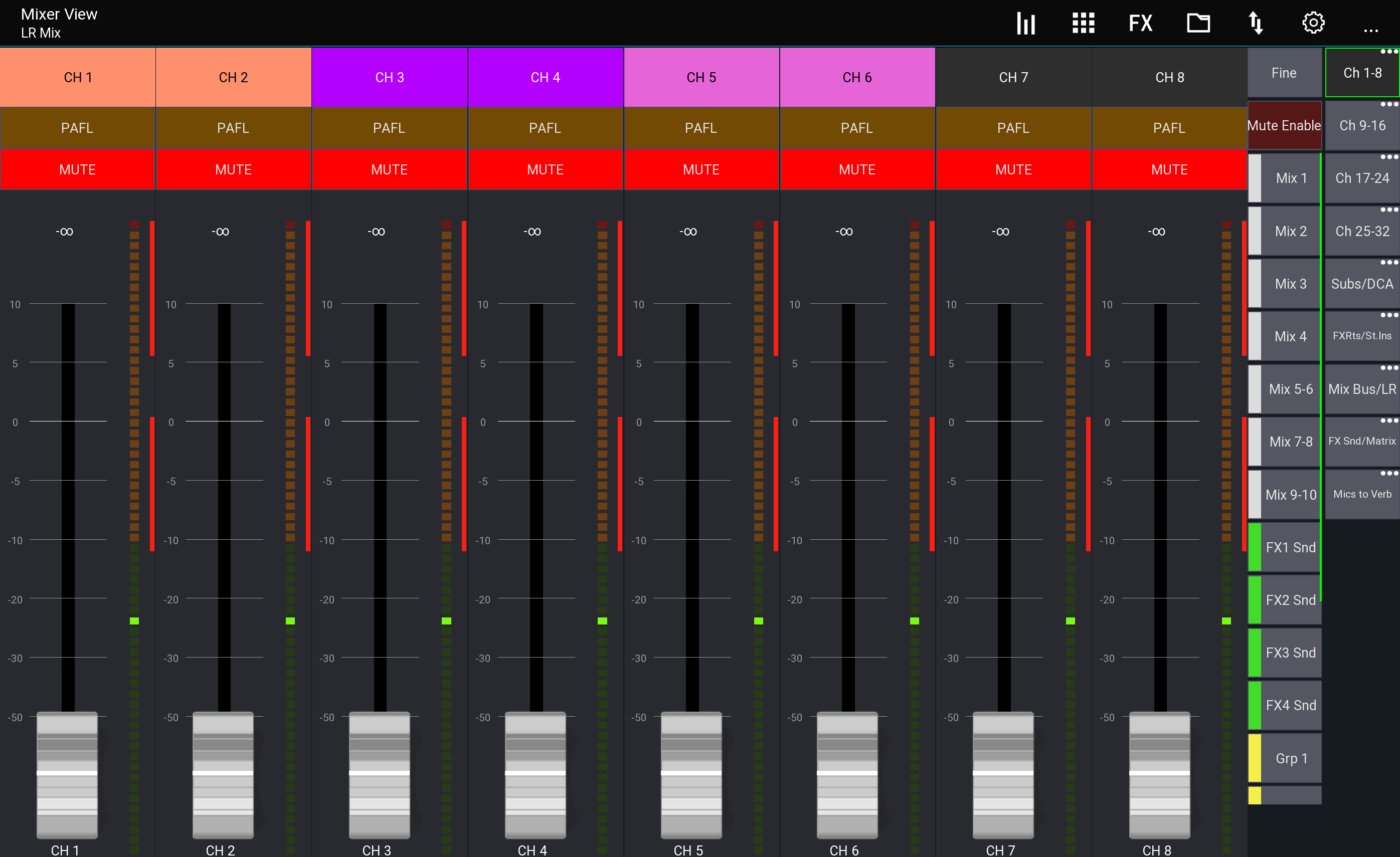The width and height of the screenshot is (1400, 857).
Task: Select the Ch 25-32 layer
Action: pyautogui.click(x=1362, y=231)
